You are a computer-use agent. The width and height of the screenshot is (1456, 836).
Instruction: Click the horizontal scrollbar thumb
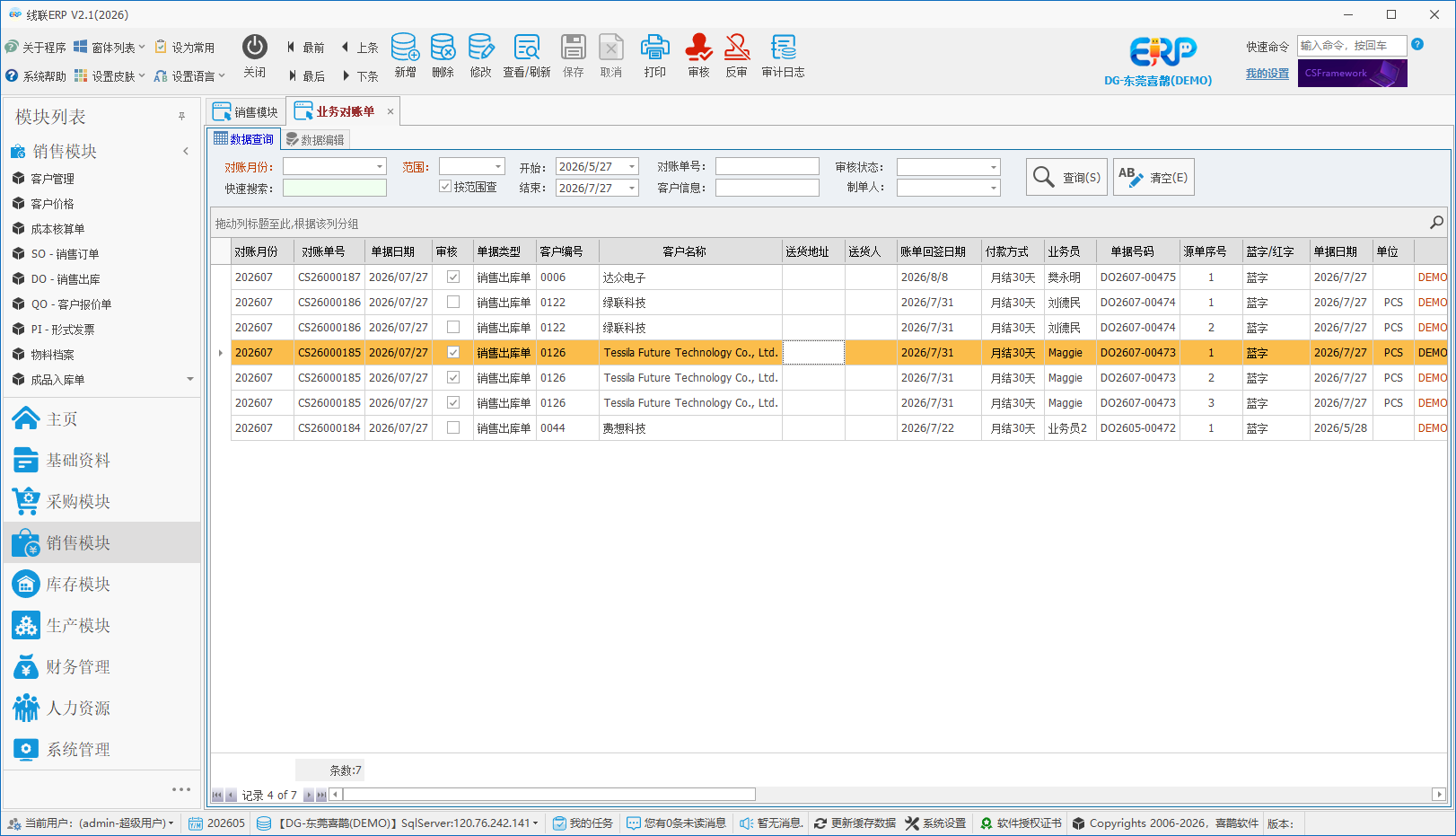[548, 795]
